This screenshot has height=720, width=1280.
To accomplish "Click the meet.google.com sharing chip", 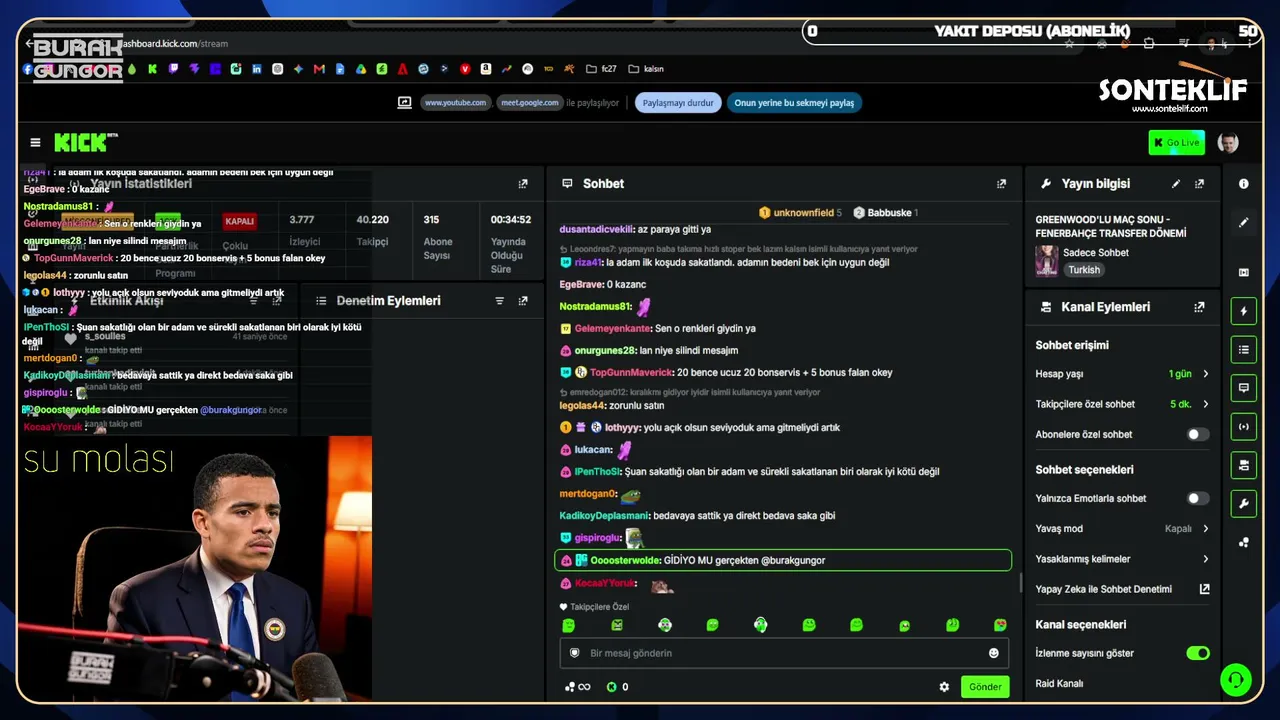I will coord(530,103).
